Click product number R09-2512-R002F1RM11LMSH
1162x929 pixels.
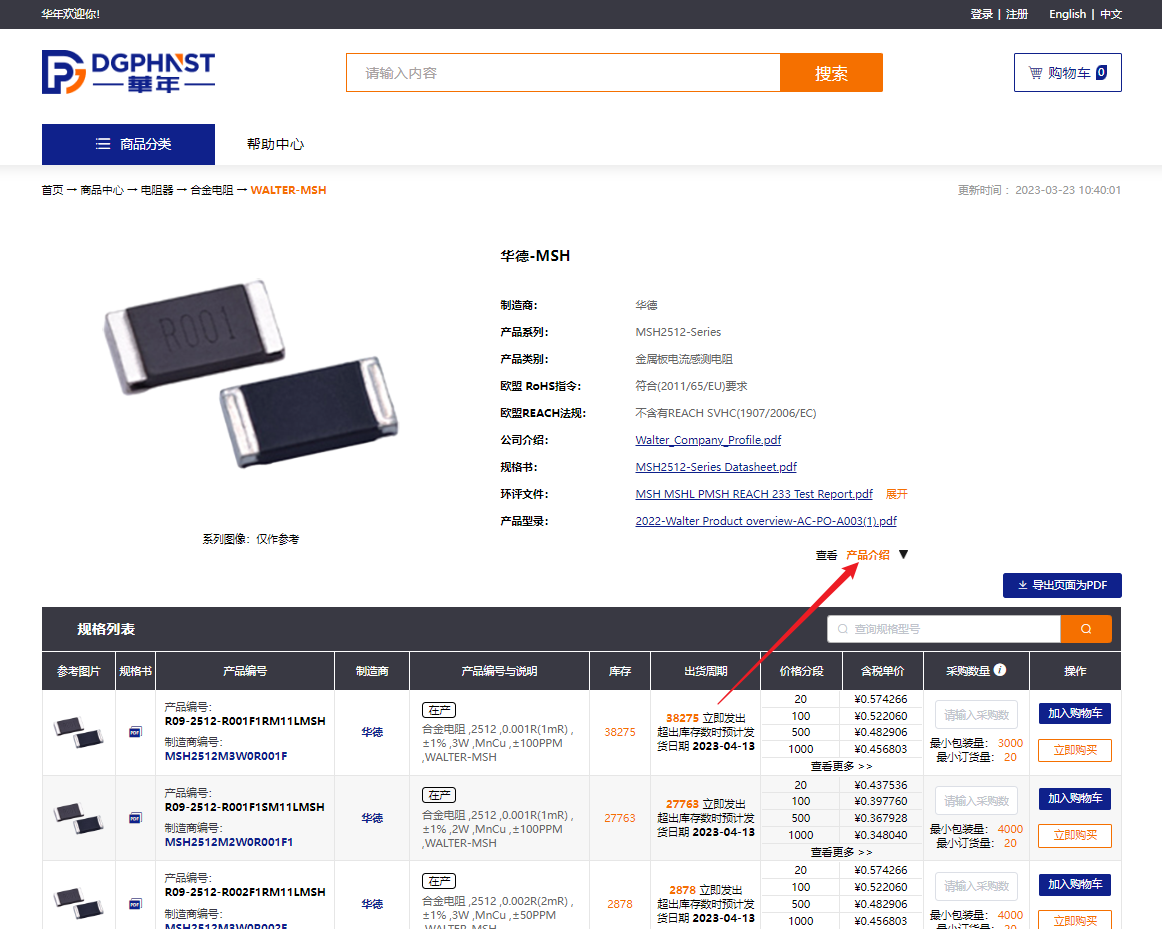click(x=245, y=892)
